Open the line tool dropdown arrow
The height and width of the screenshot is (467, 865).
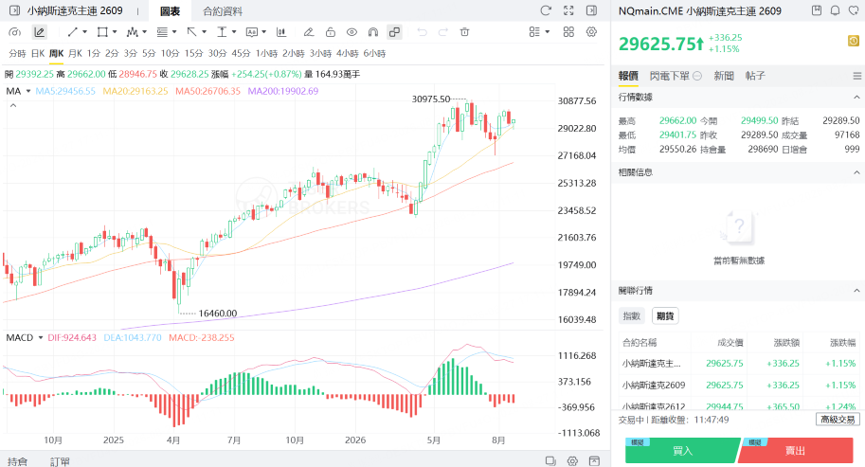[x=85, y=32]
